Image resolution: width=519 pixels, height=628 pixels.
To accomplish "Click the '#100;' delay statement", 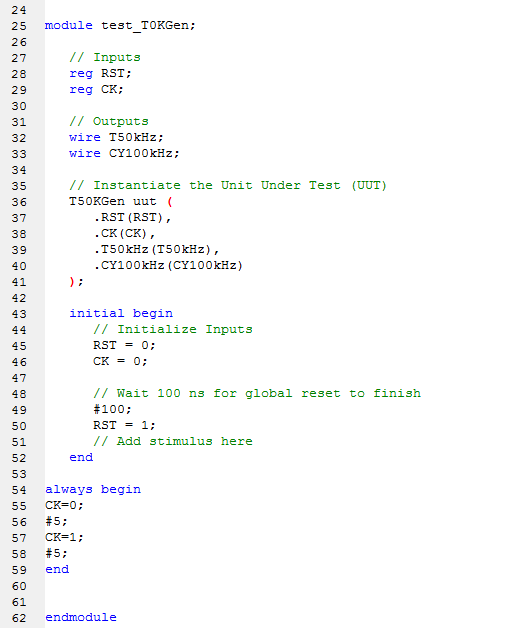I will pos(112,409).
